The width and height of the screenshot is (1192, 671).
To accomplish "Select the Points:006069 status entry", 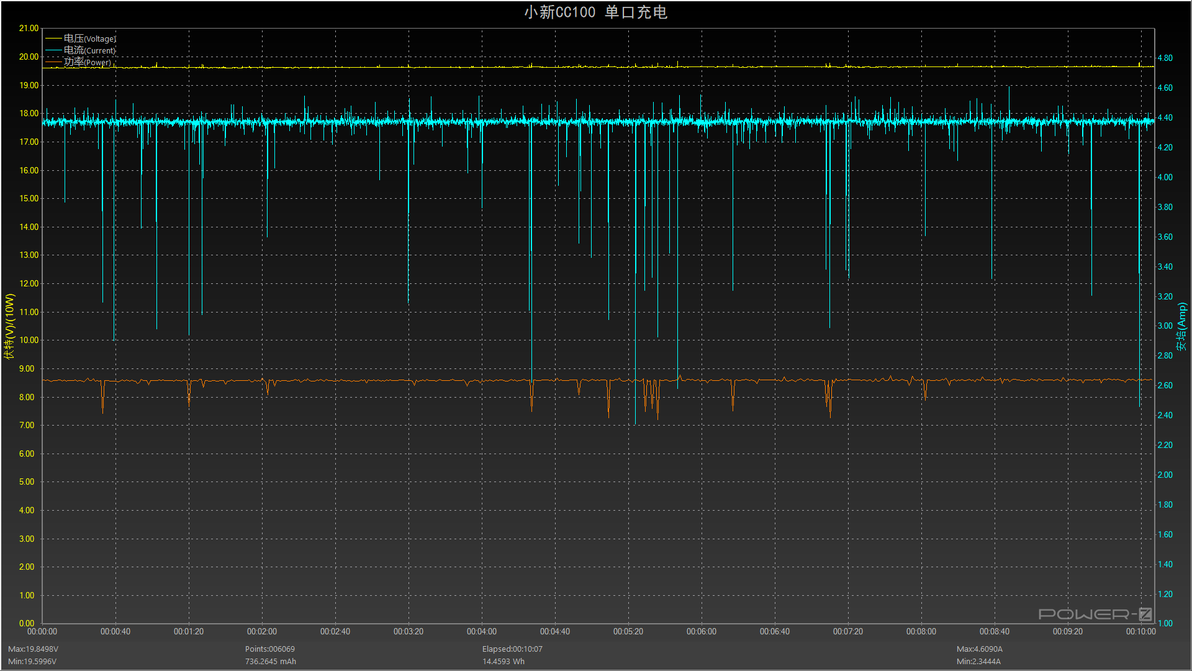I will (x=270, y=649).
